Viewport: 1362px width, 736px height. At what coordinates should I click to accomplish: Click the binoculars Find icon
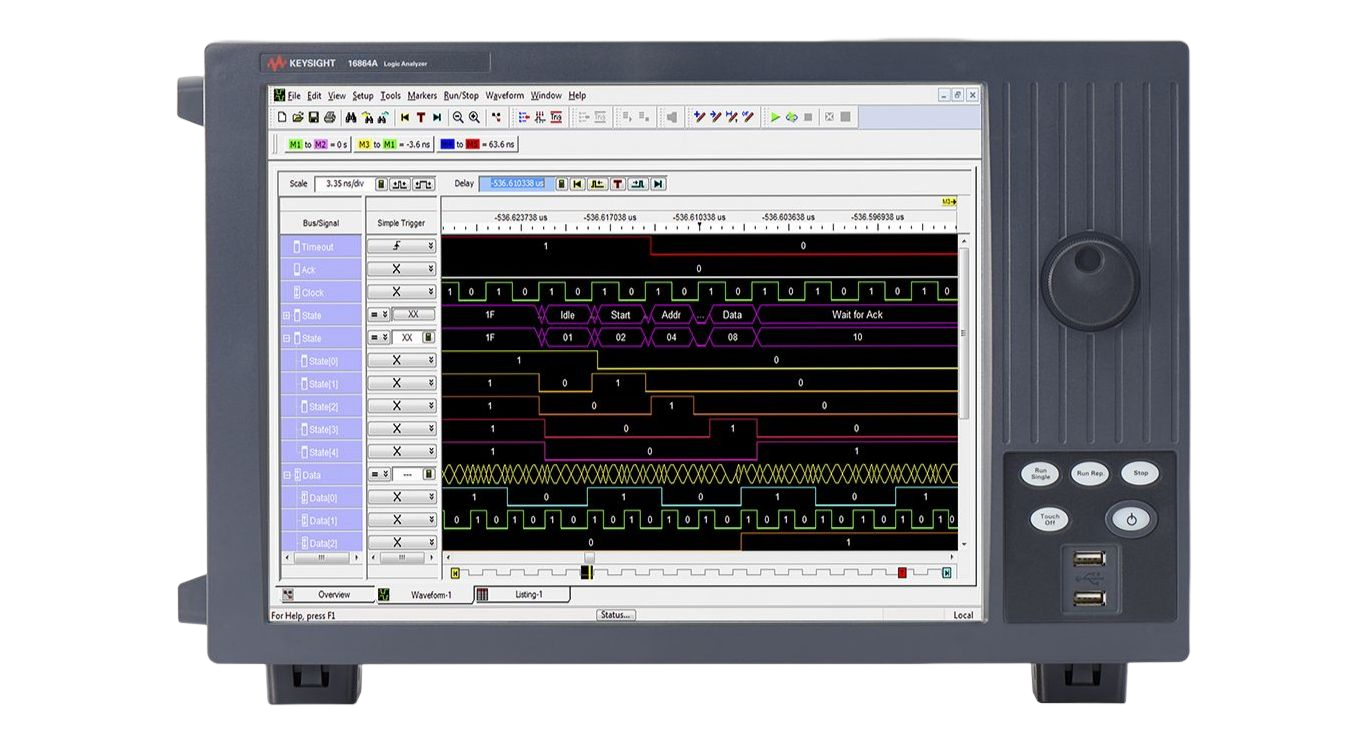351,117
